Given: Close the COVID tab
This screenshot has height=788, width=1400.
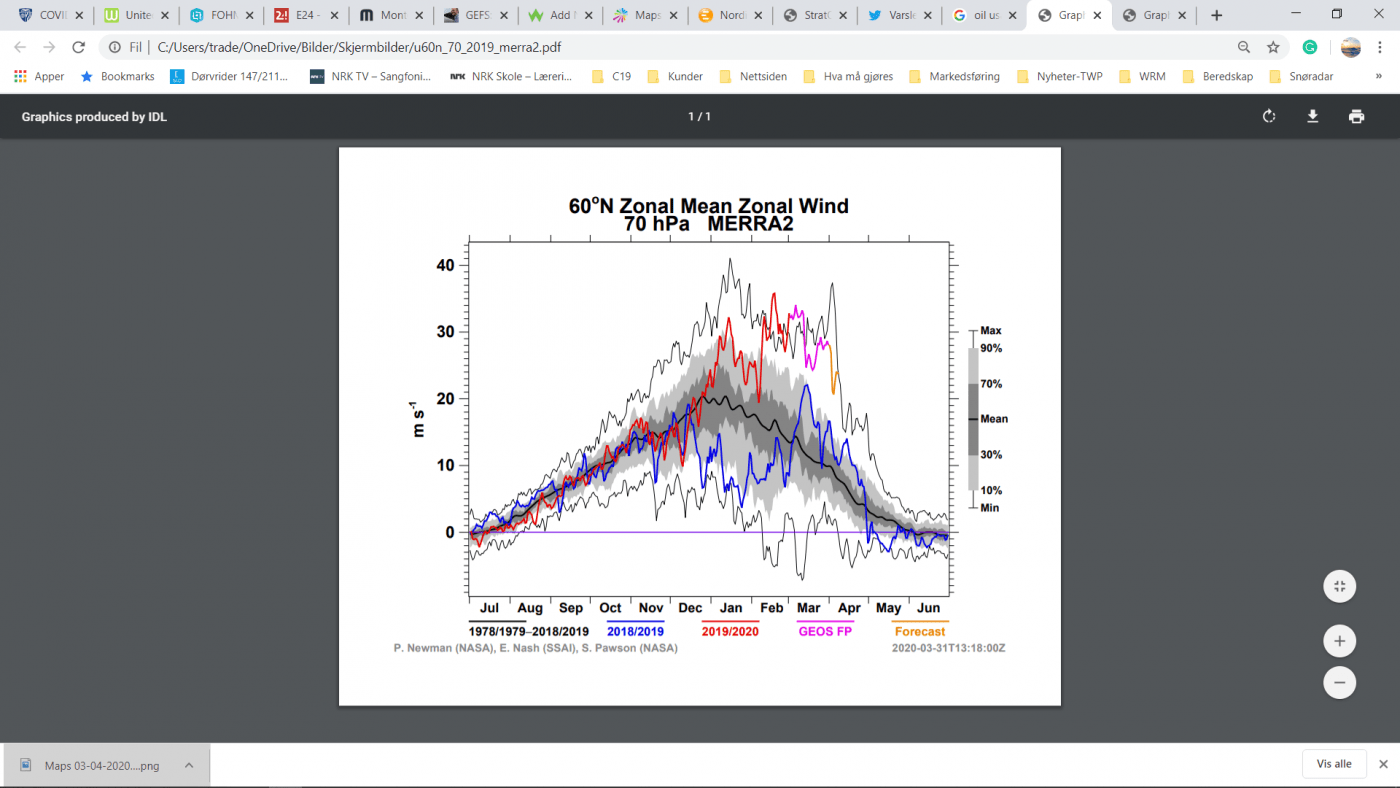Looking at the screenshot, I should (79, 15).
